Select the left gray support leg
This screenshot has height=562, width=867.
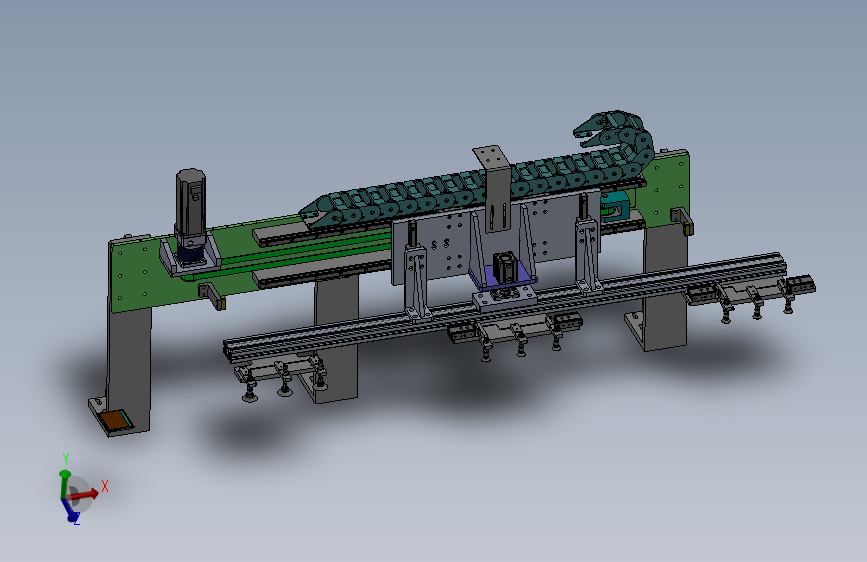pyautogui.click(x=128, y=368)
